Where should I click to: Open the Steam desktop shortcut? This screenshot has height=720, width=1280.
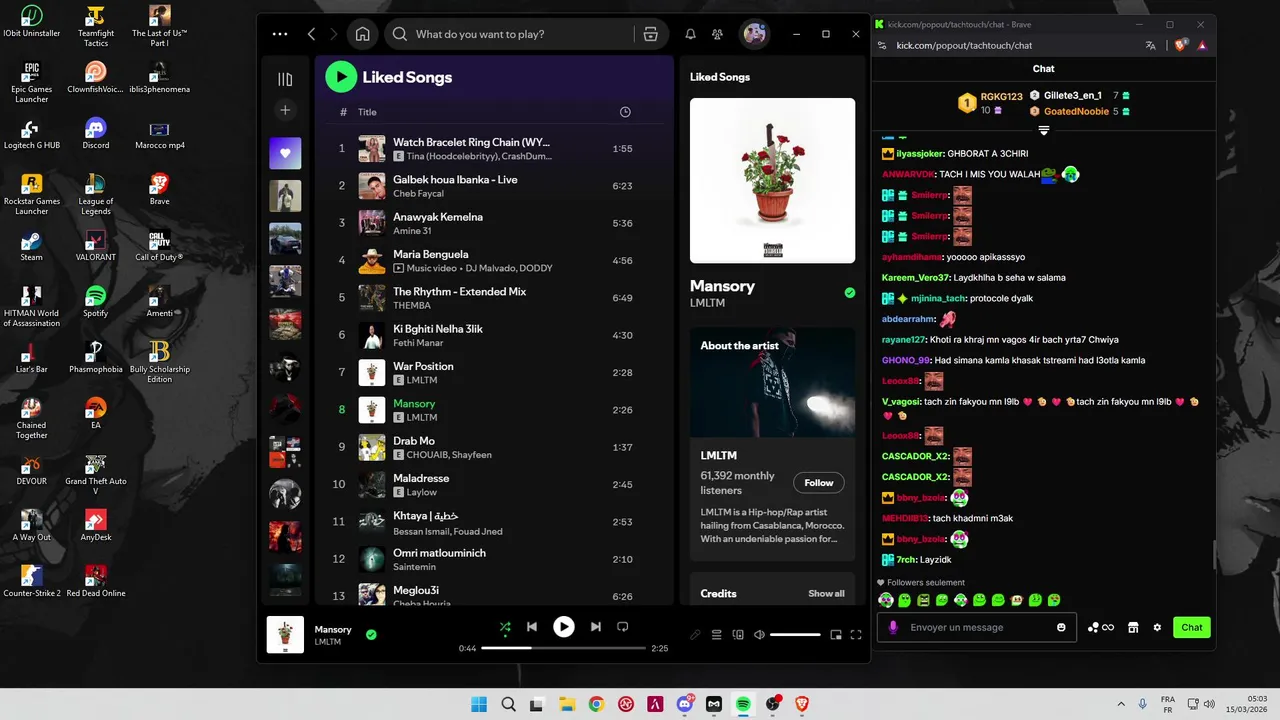32,245
